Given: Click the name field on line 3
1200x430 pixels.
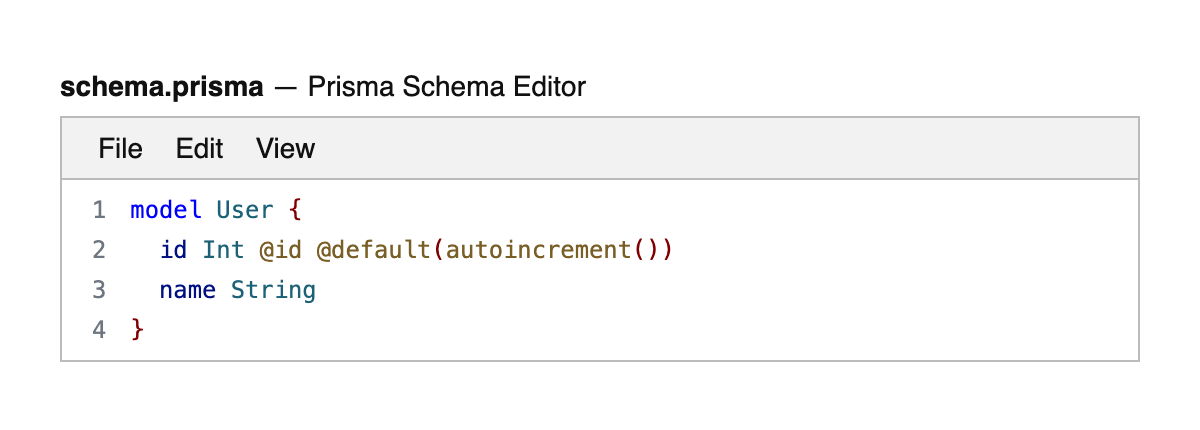Looking at the screenshot, I should [187, 290].
